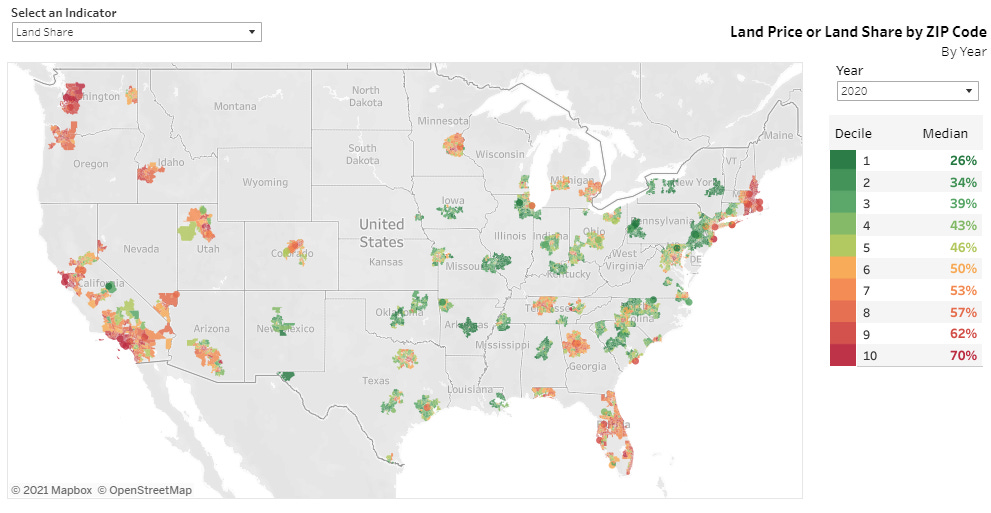Open the Year 2020 dropdown
The height and width of the screenshot is (513, 991).
point(908,91)
